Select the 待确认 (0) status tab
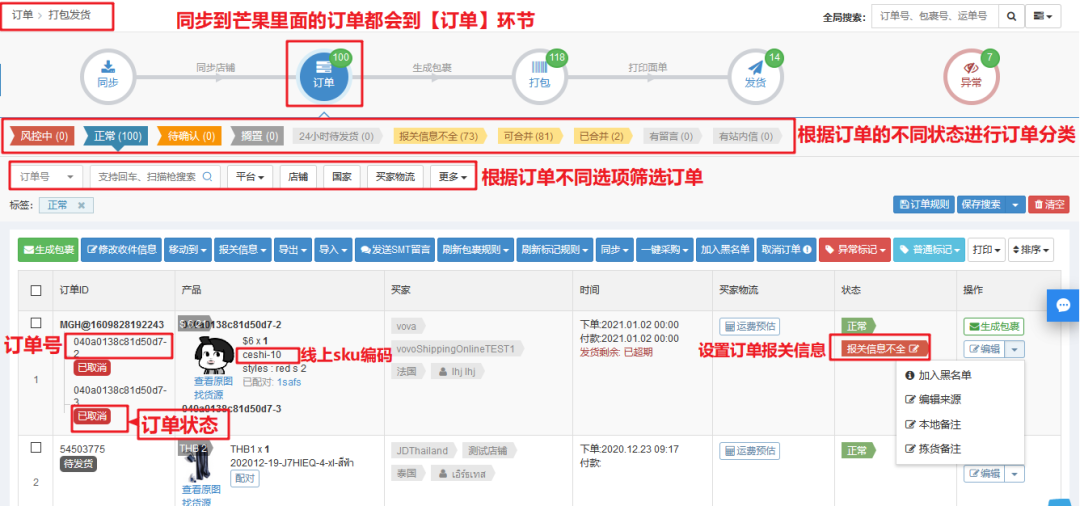Screen dimensions: 1080x506 point(189,136)
